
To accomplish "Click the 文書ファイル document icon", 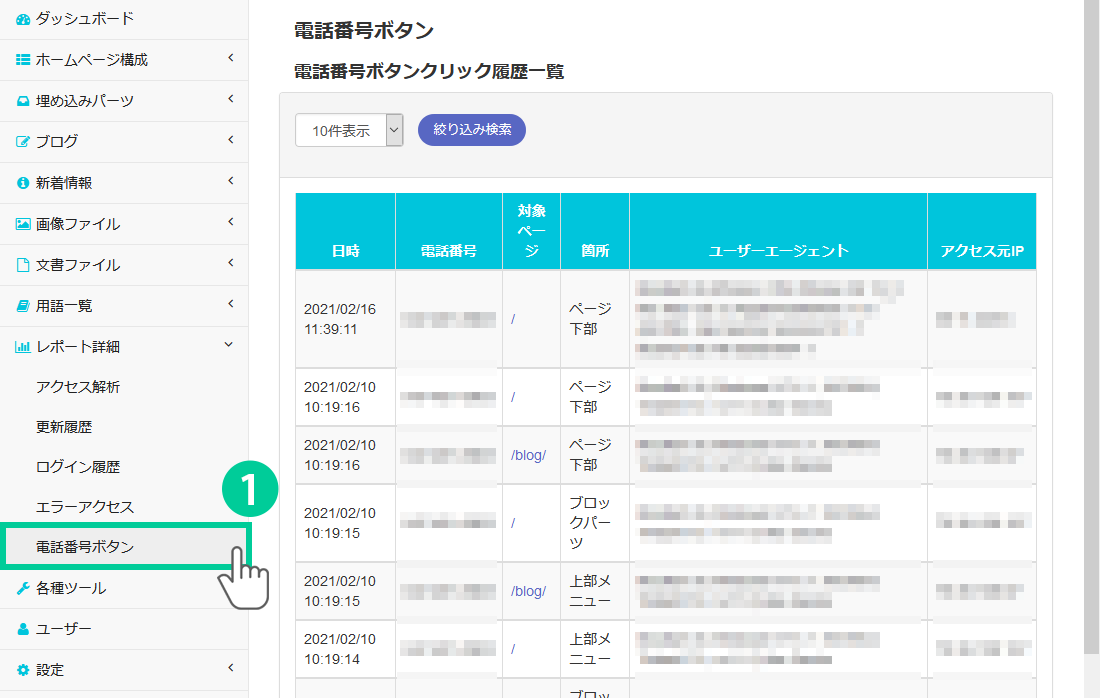I will [x=23, y=265].
